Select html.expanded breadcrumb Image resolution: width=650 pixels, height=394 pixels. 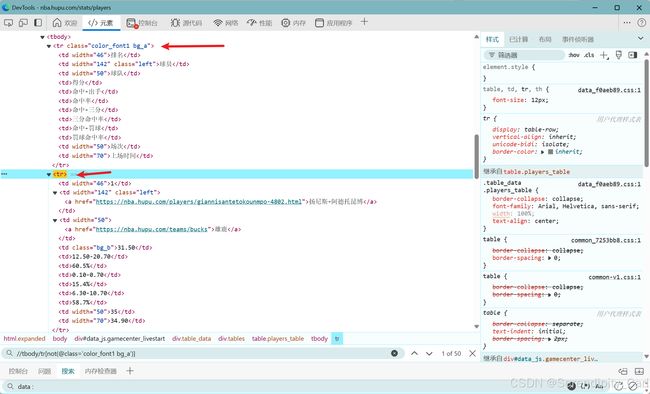(24, 339)
